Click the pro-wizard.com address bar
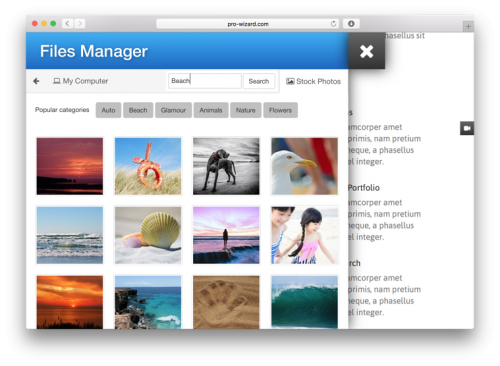500x366 pixels. coord(248,24)
